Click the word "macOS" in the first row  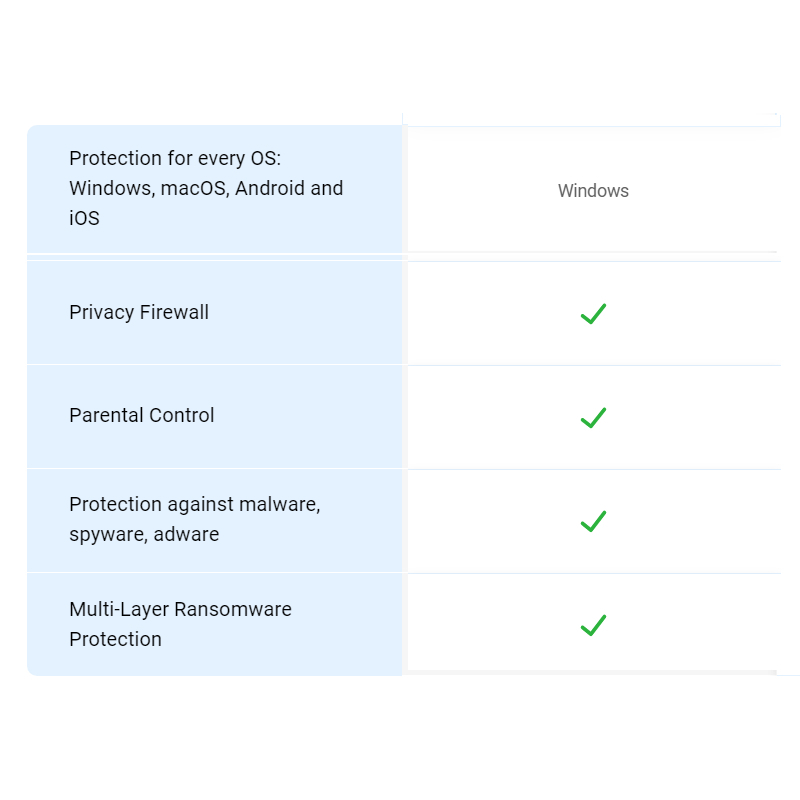pyautogui.click(x=194, y=189)
